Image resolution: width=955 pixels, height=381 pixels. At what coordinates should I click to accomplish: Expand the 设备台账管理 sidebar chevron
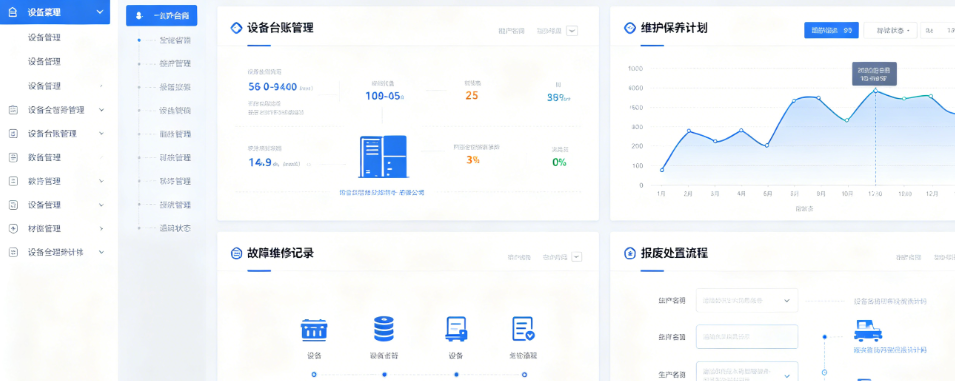pos(101,133)
